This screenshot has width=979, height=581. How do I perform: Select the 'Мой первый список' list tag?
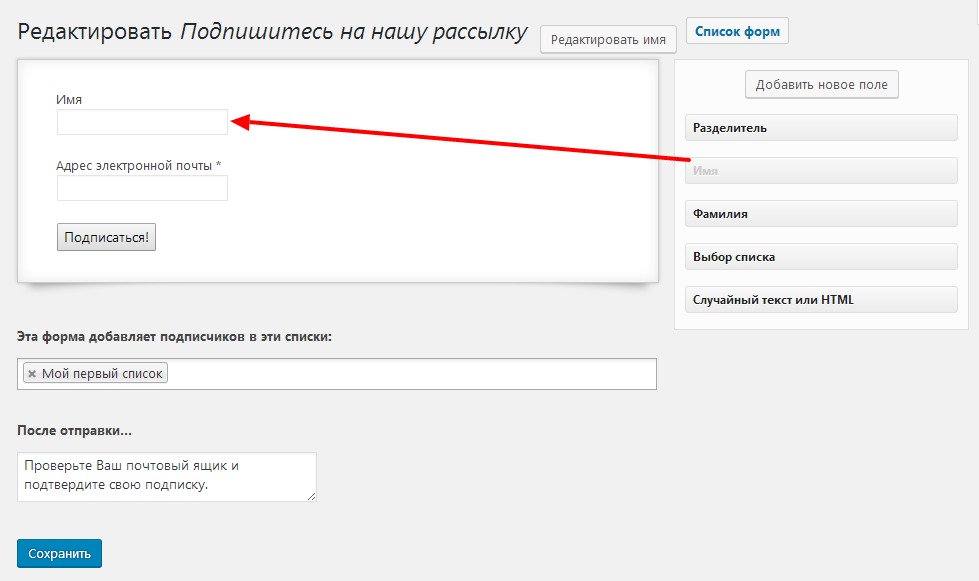(x=103, y=374)
